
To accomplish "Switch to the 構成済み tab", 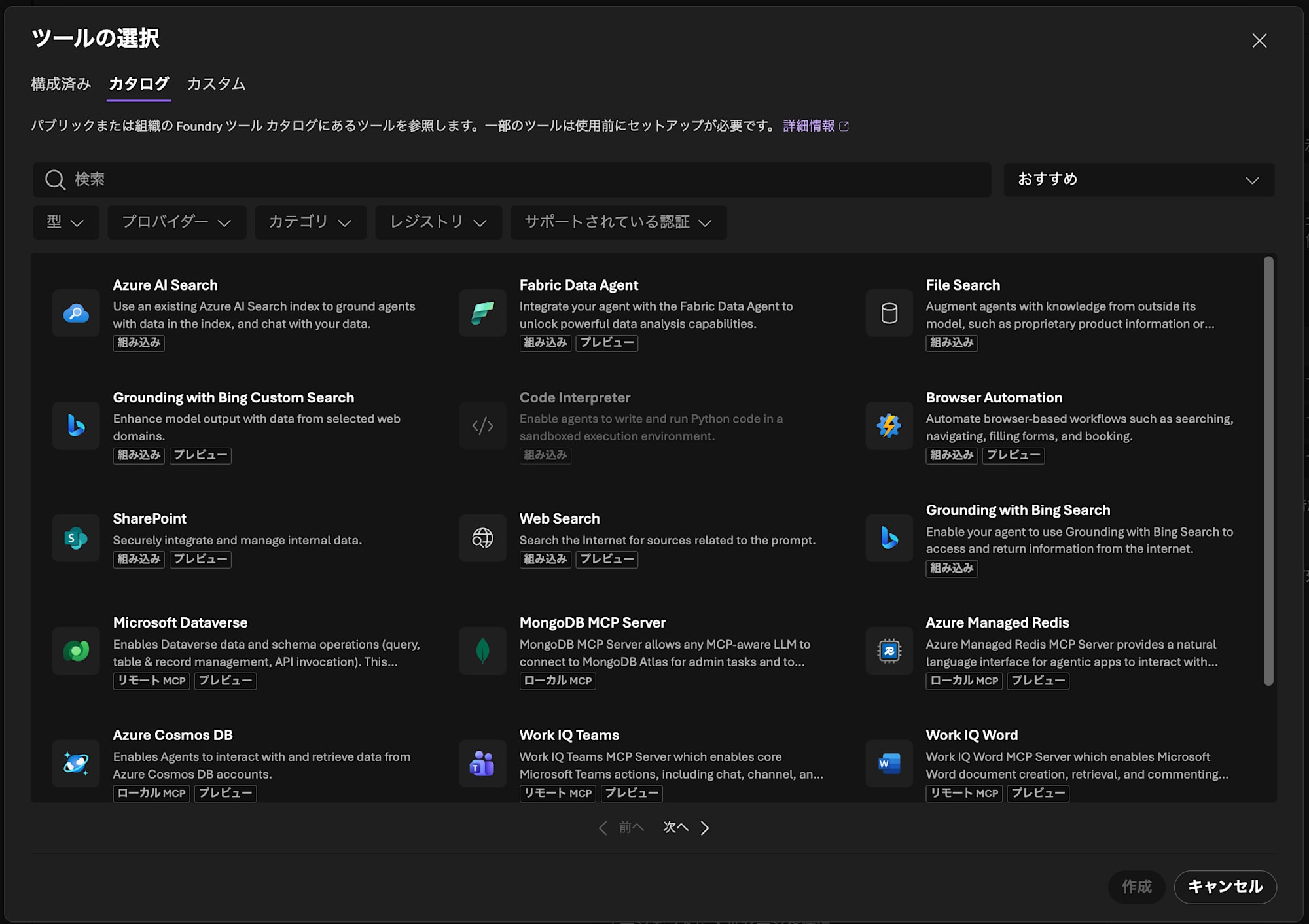I will [61, 84].
